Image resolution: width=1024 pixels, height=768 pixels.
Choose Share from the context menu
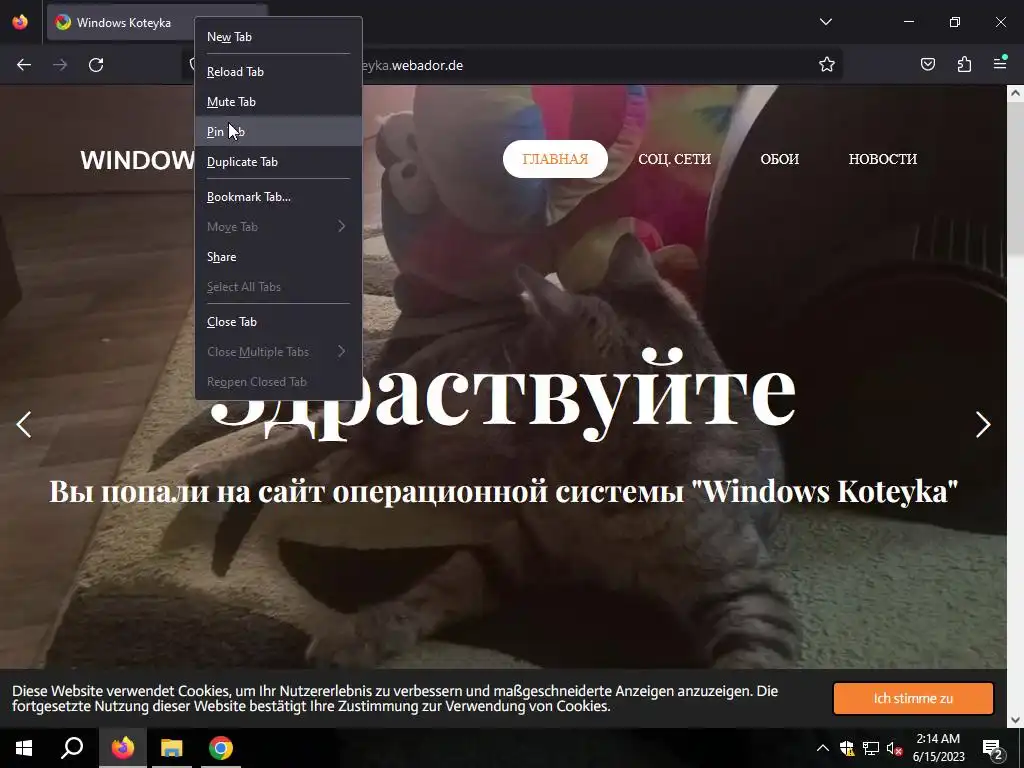pyautogui.click(x=278, y=257)
